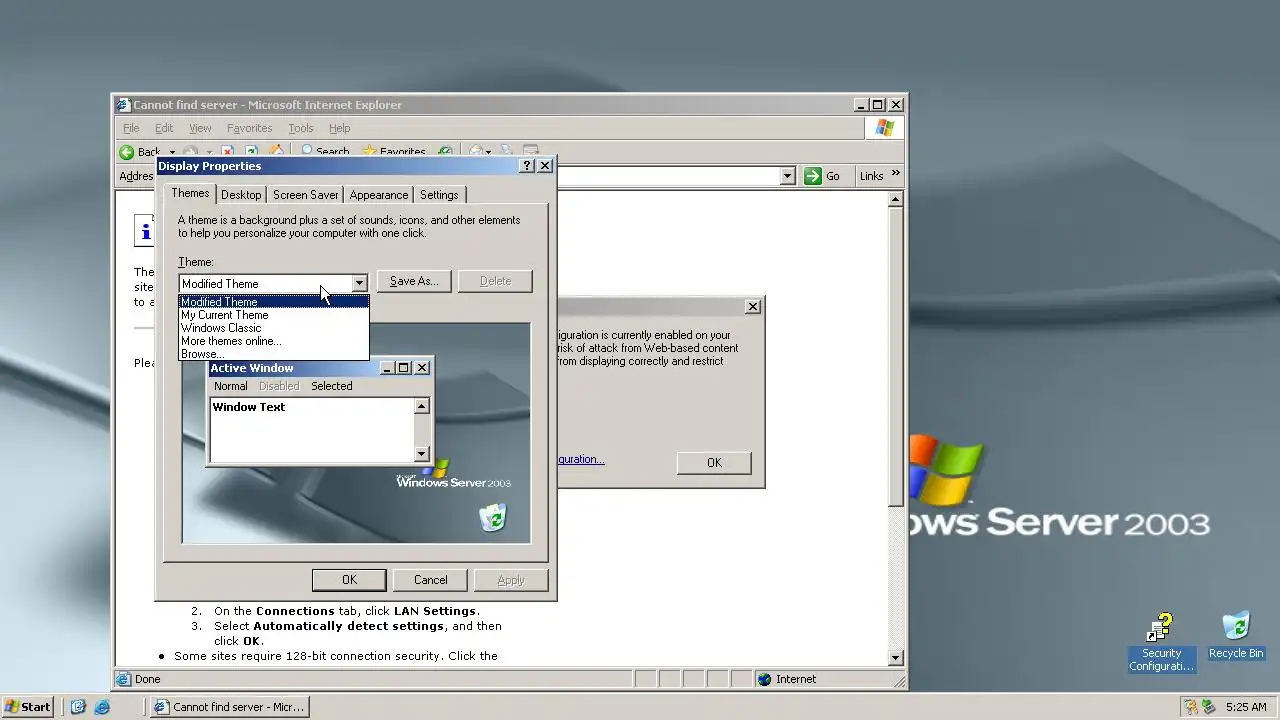Click the IE page scrollbar down arrow
The image size is (1280, 720).
click(x=896, y=658)
